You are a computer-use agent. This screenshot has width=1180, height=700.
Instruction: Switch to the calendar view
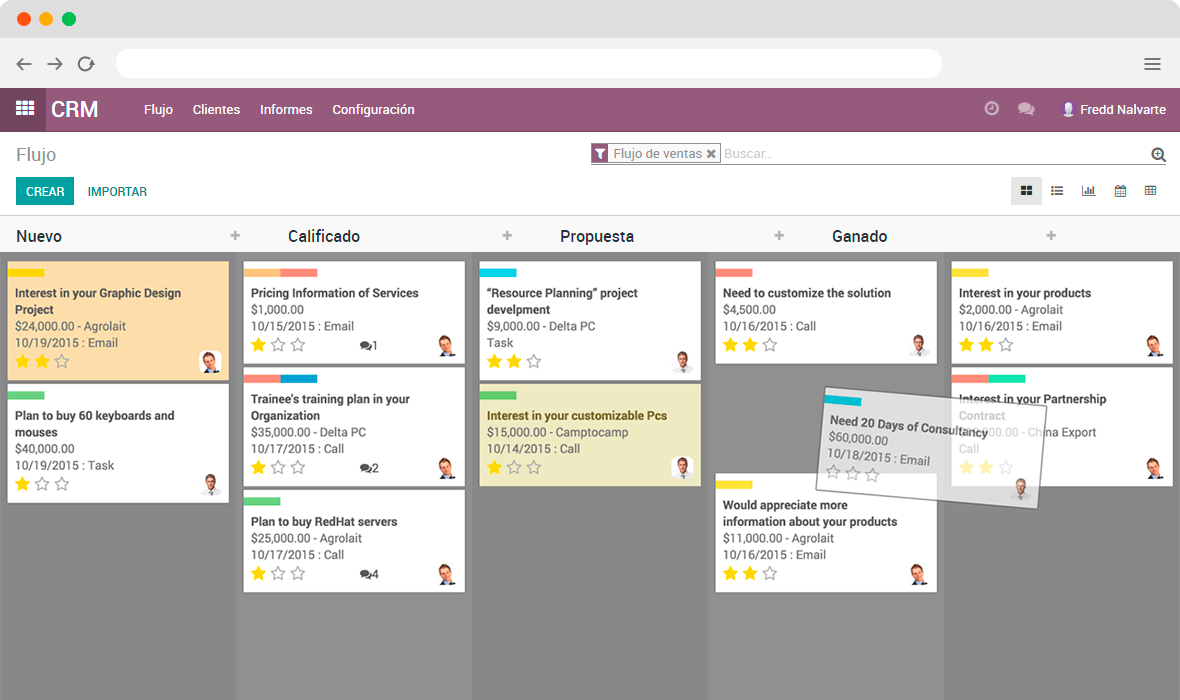(1119, 190)
